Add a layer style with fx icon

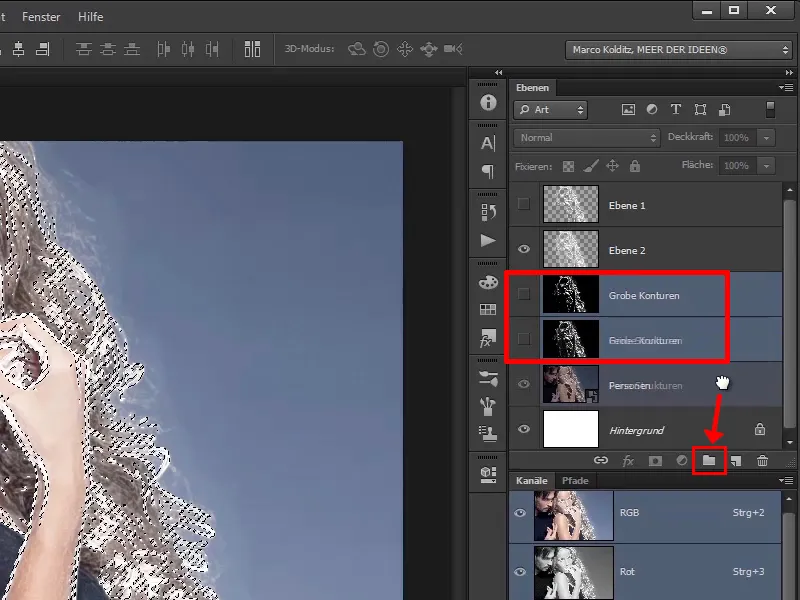click(628, 461)
